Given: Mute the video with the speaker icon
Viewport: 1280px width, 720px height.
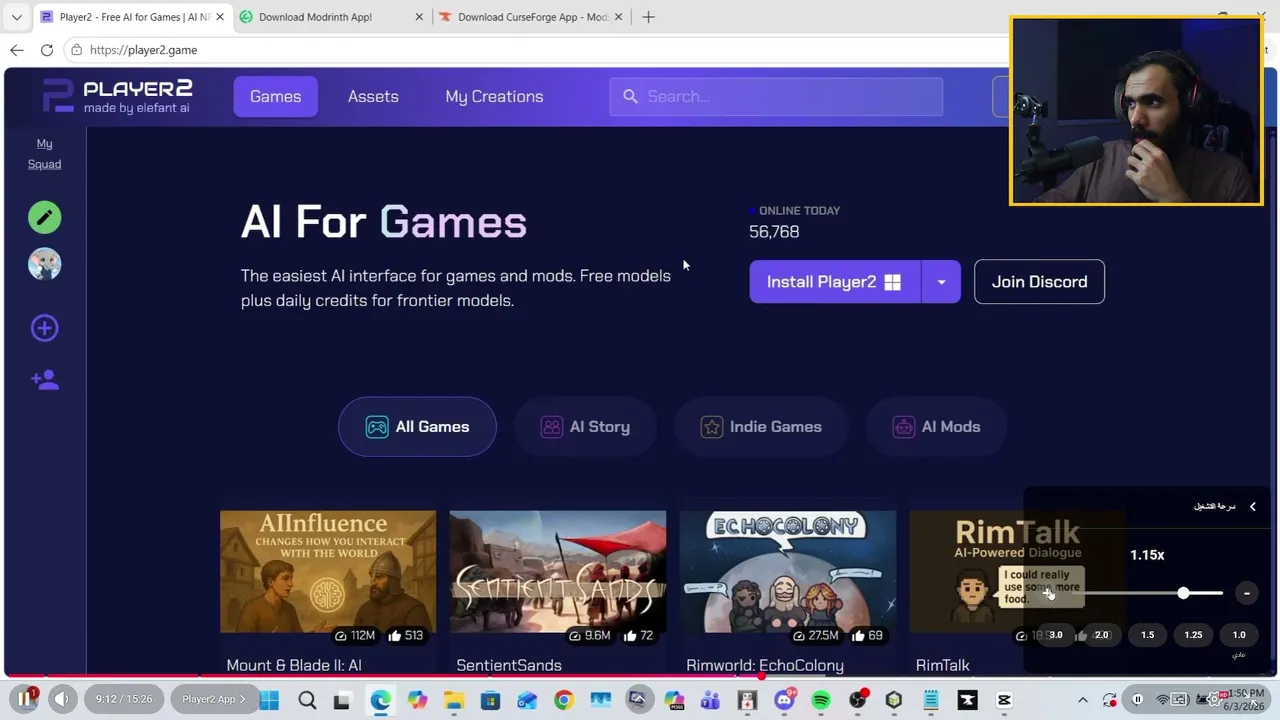Looking at the screenshot, I should click(x=61, y=699).
